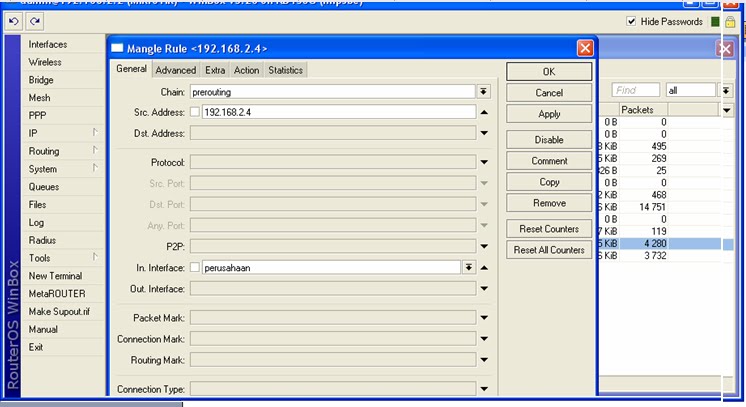Open Log in the sidebar menu
This screenshot has width=746, height=407.
point(63,222)
